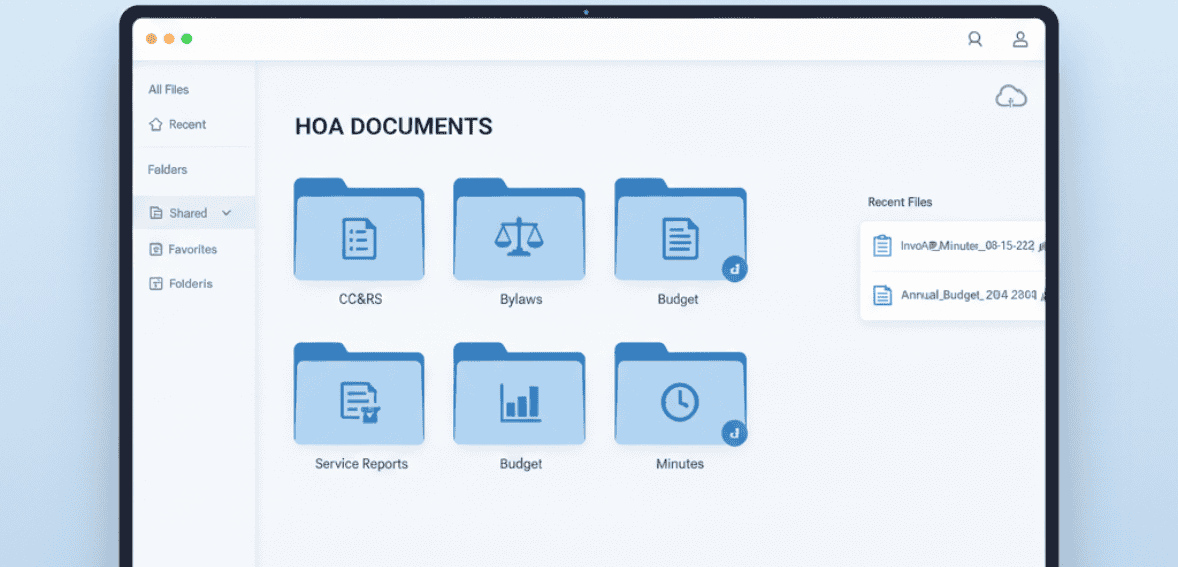Click the 'Recent Files' panel heading

tap(899, 201)
